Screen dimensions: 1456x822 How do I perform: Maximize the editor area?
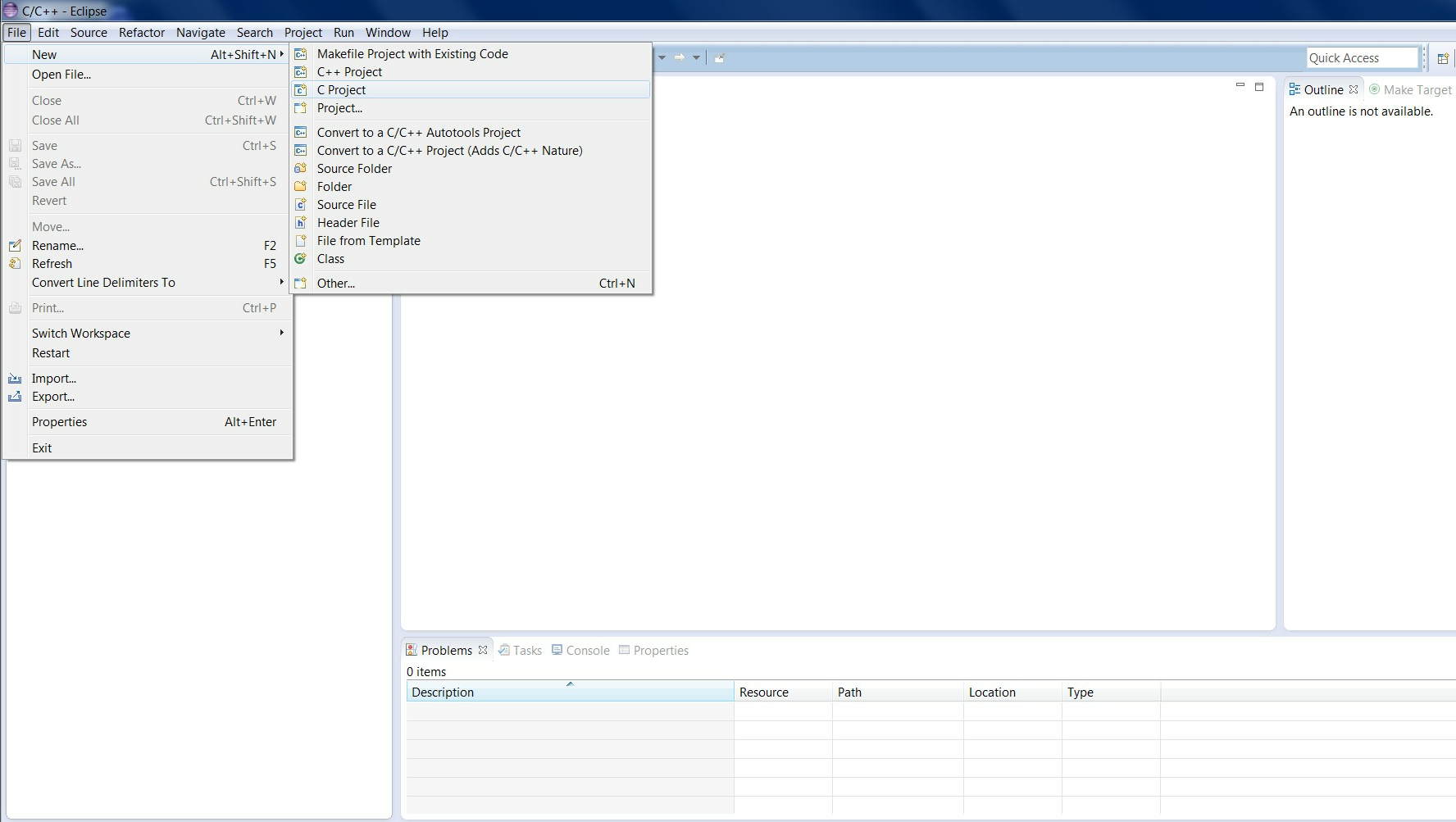(1259, 86)
